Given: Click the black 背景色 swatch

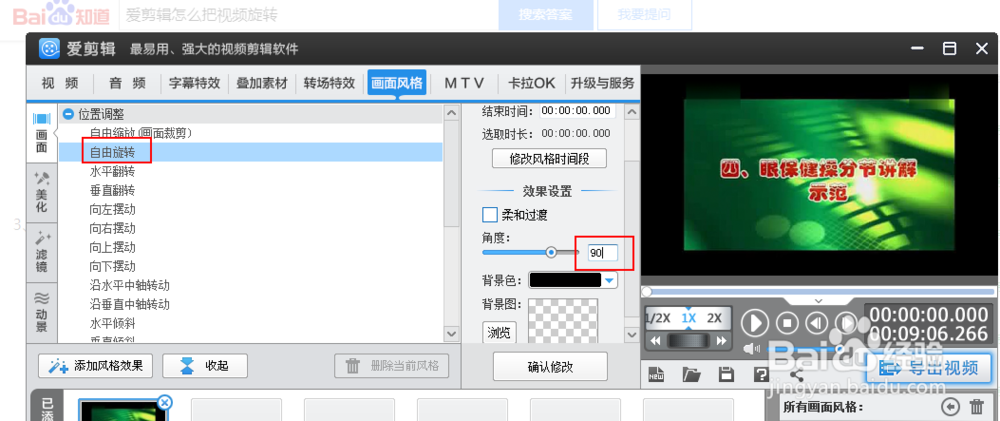Looking at the screenshot, I should (565, 280).
